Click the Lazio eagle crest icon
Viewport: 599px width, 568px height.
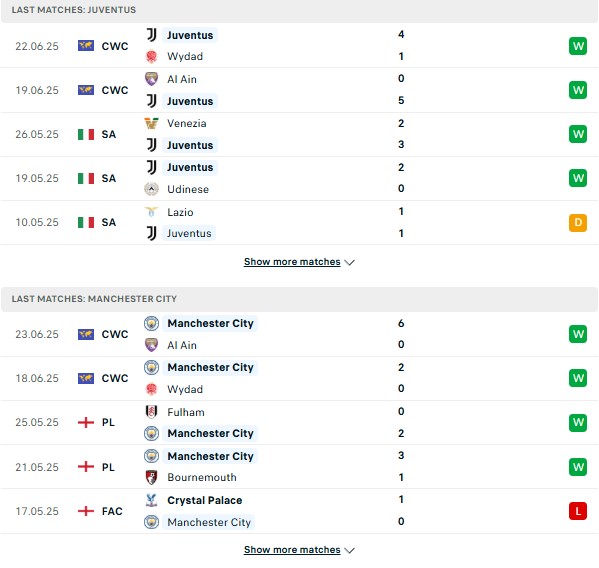(151, 212)
